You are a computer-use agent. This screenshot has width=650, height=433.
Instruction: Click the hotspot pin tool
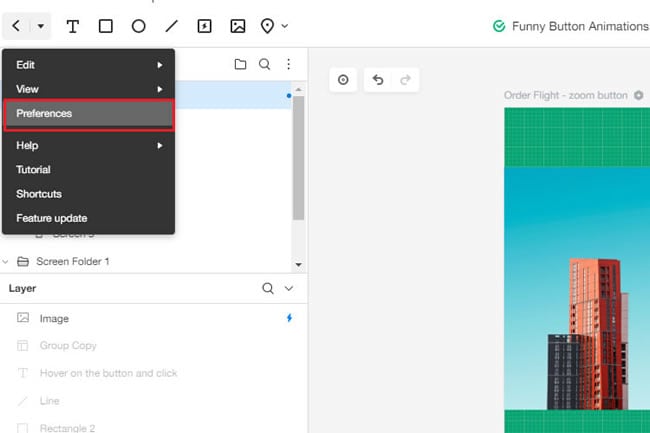point(267,26)
